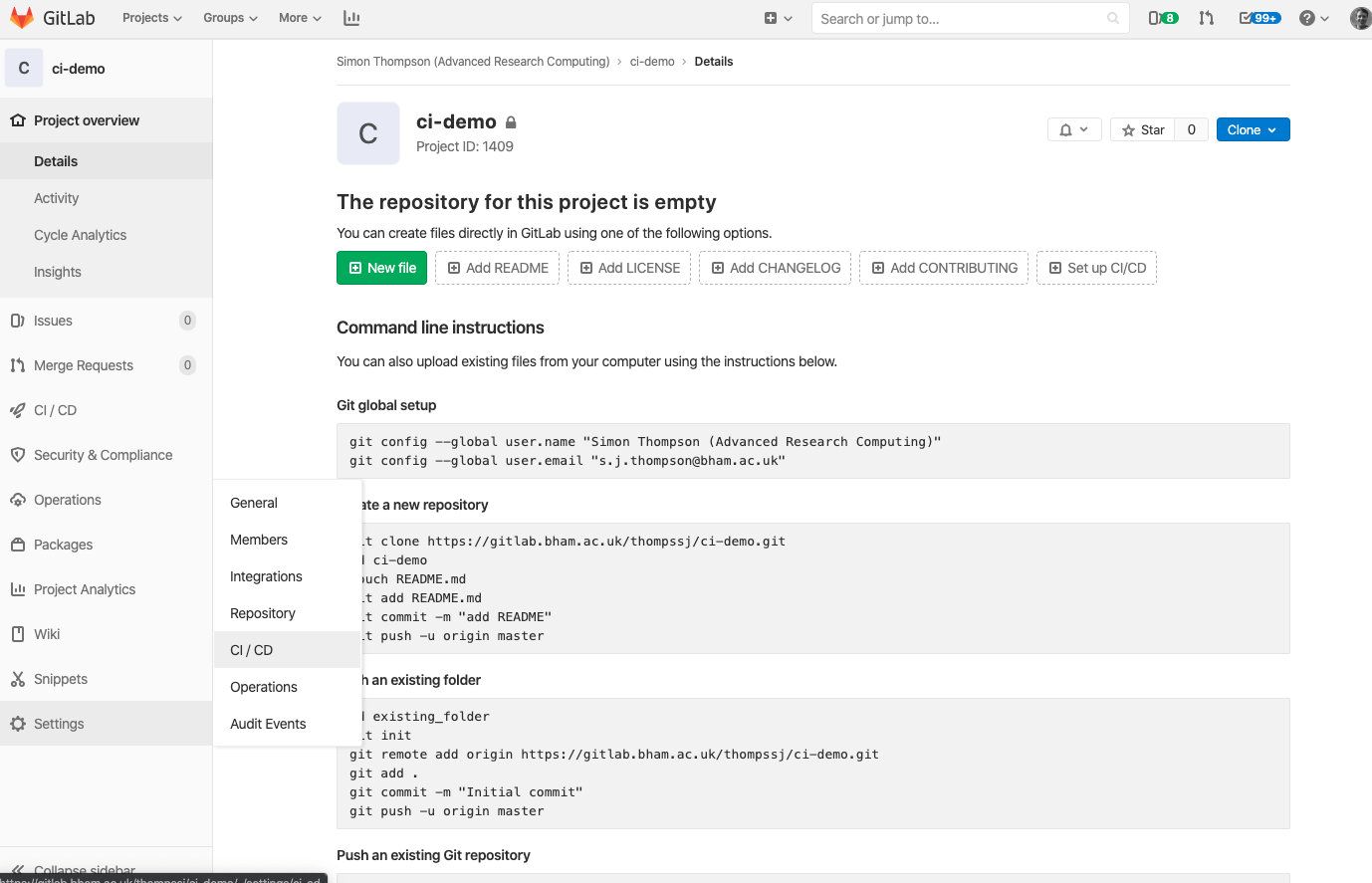Click the Search or jump to field

coord(961,18)
